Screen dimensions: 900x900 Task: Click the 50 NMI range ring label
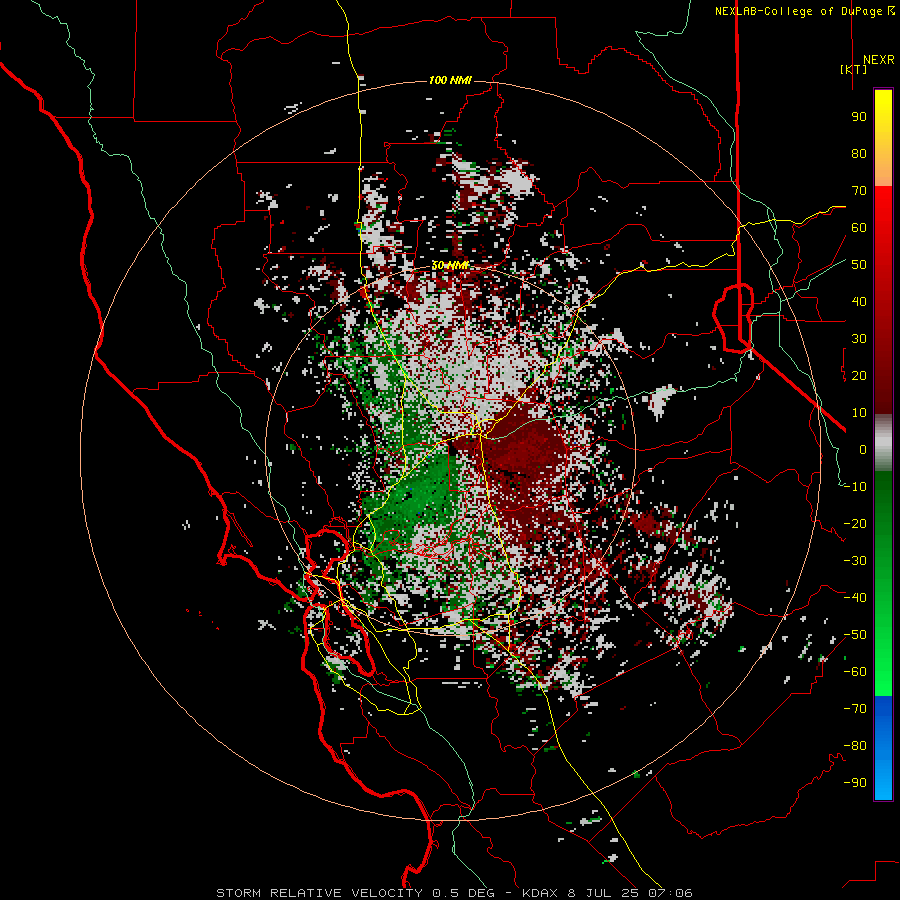coord(450,265)
